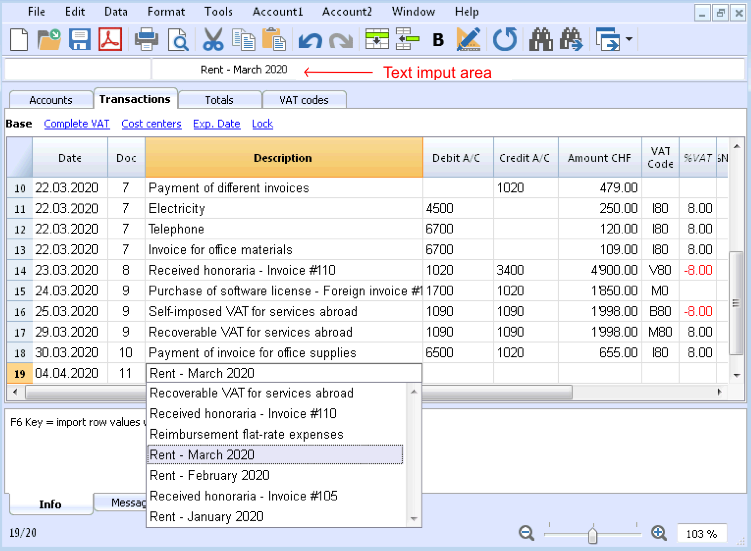Save the file using floppy disk icon
Image resolution: width=751 pixels, height=551 pixels.
coord(80,40)
